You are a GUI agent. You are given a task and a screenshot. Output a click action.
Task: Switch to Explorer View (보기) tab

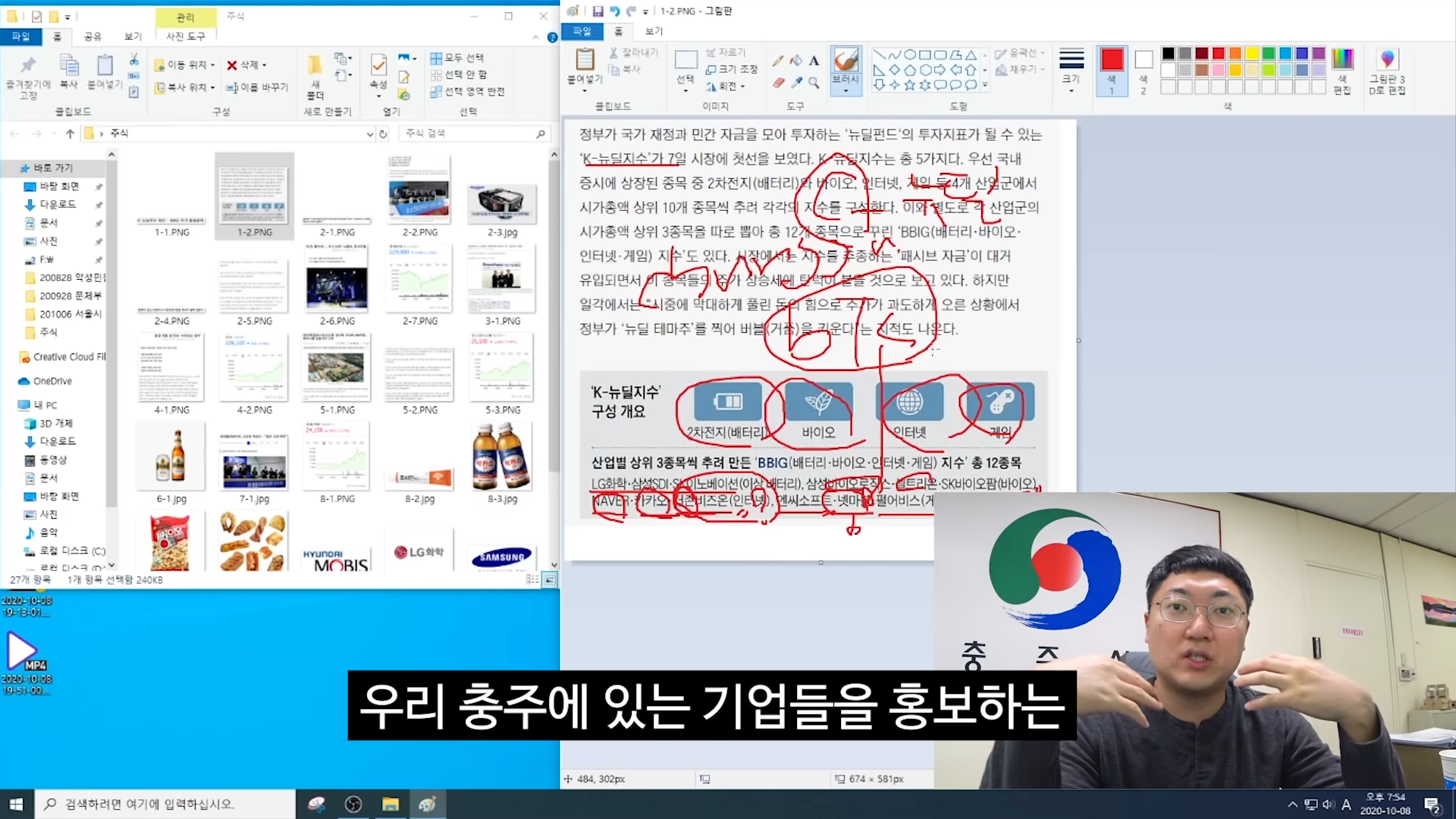pyautogui.click(x=133, y=36)
